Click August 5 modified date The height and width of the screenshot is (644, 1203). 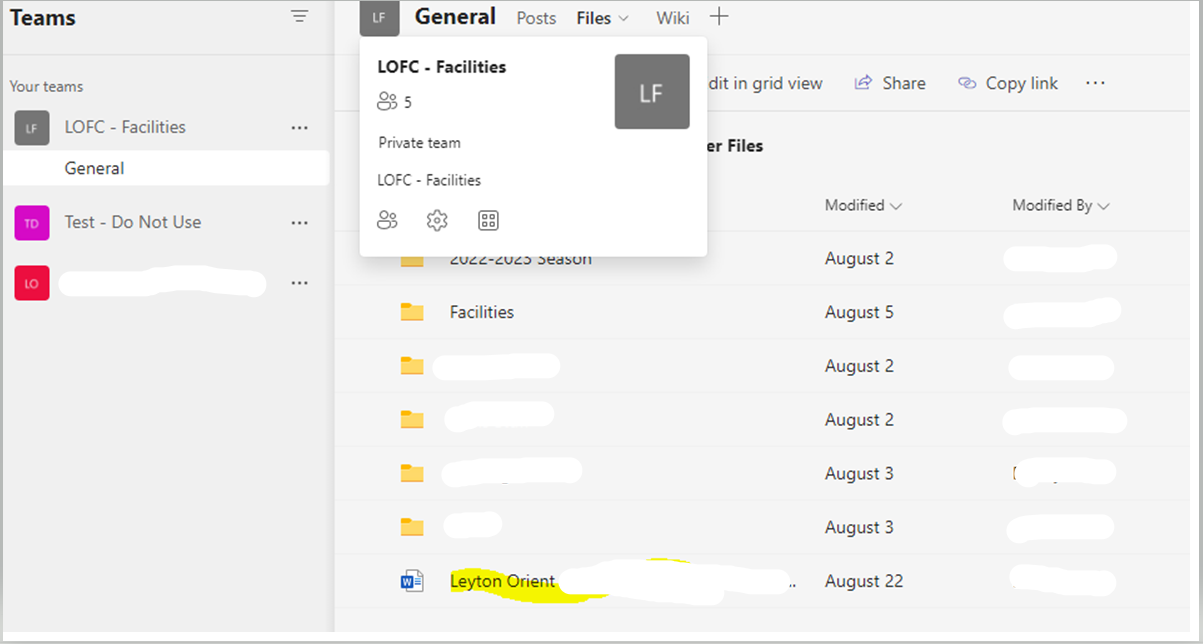859,312
